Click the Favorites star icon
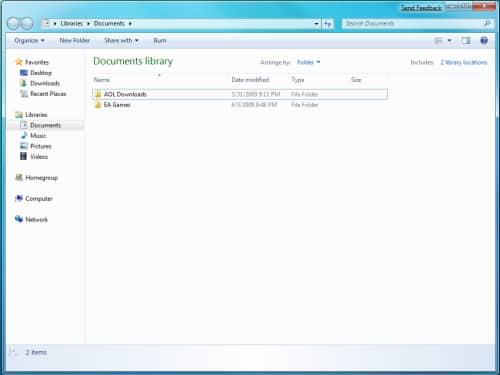The image size is (500, 375). coord(19,62)
